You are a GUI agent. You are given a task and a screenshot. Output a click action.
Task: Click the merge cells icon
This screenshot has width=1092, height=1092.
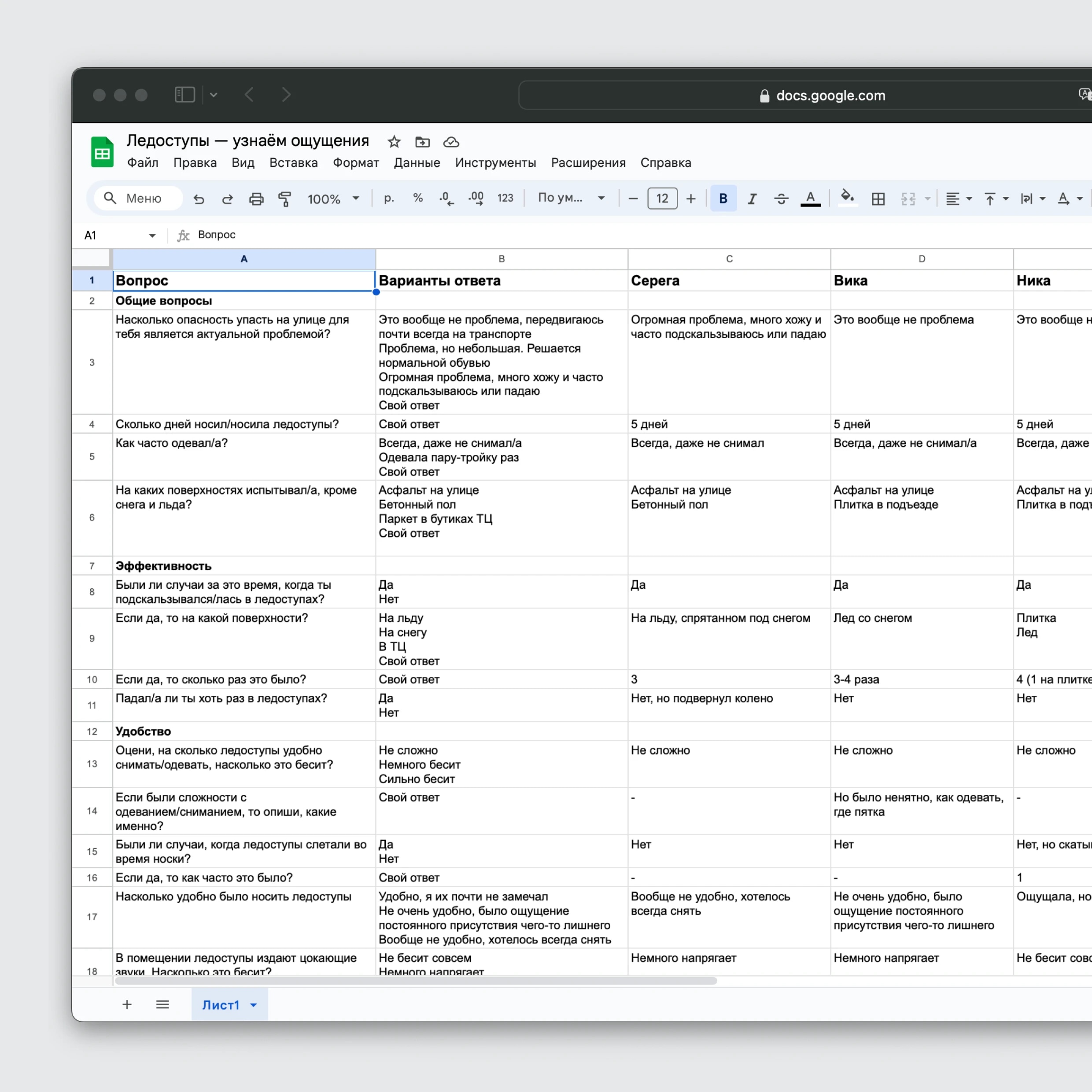[x=908, y=199]
